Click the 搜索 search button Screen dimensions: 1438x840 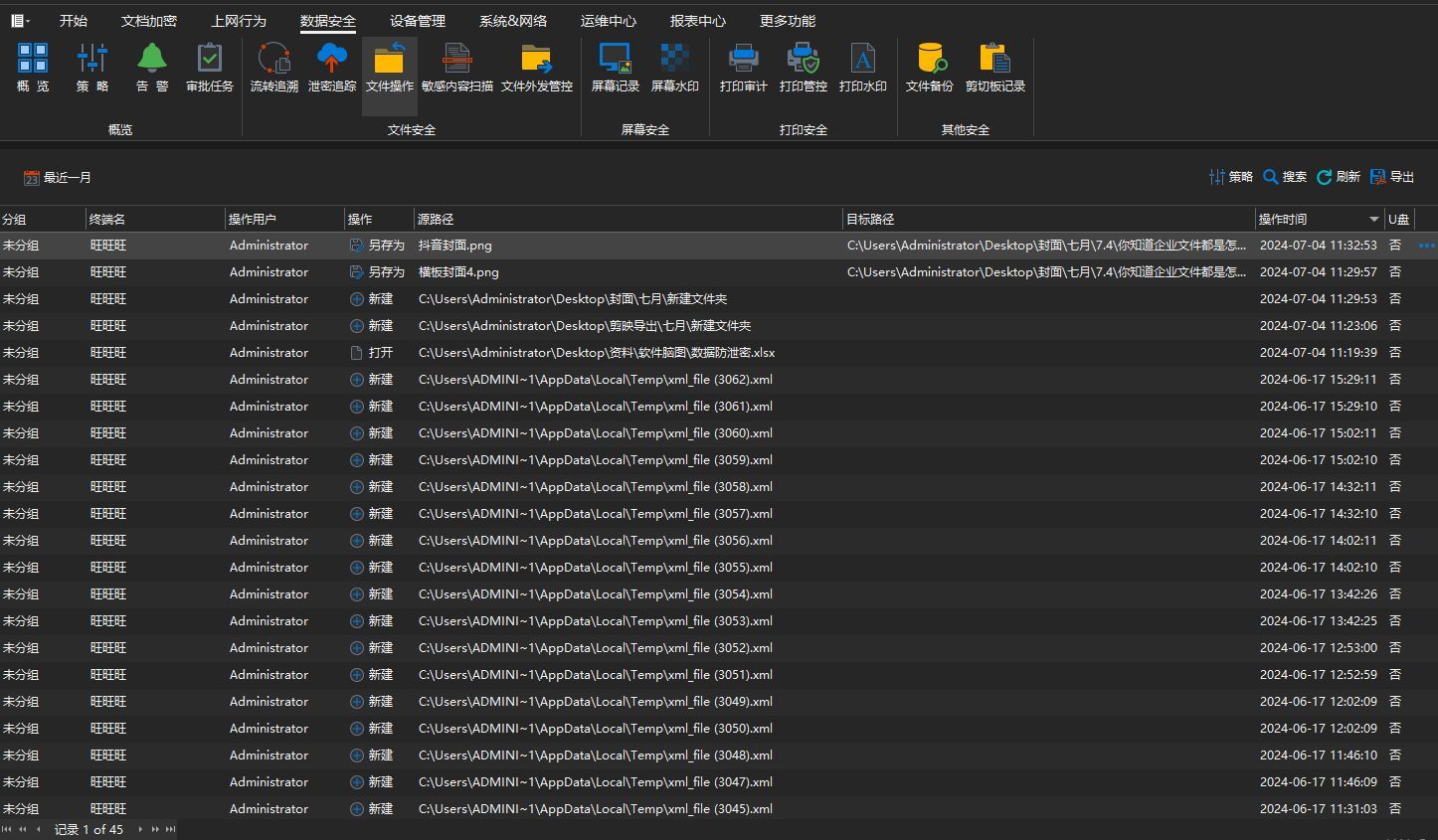click(x=1285, y=177)
